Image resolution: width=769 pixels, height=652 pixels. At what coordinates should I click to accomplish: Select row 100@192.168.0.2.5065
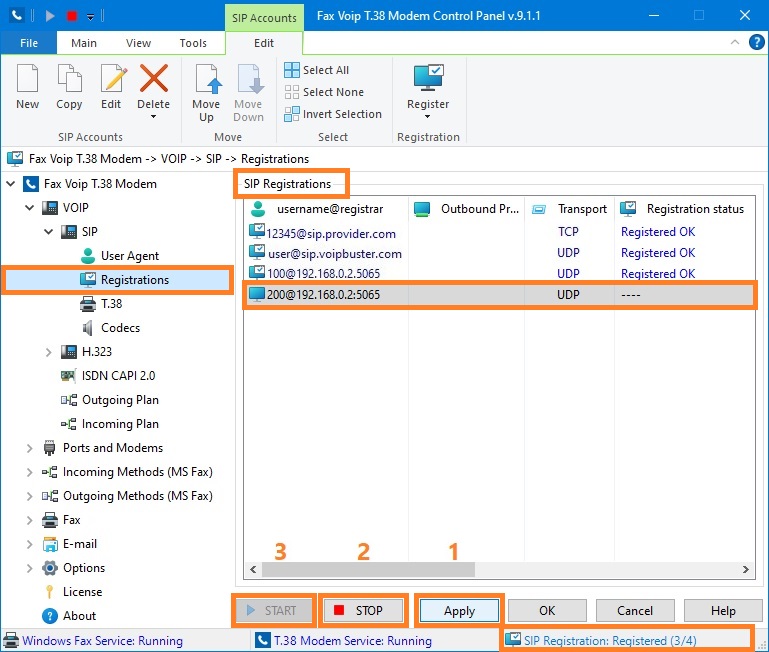click(499, 274)
